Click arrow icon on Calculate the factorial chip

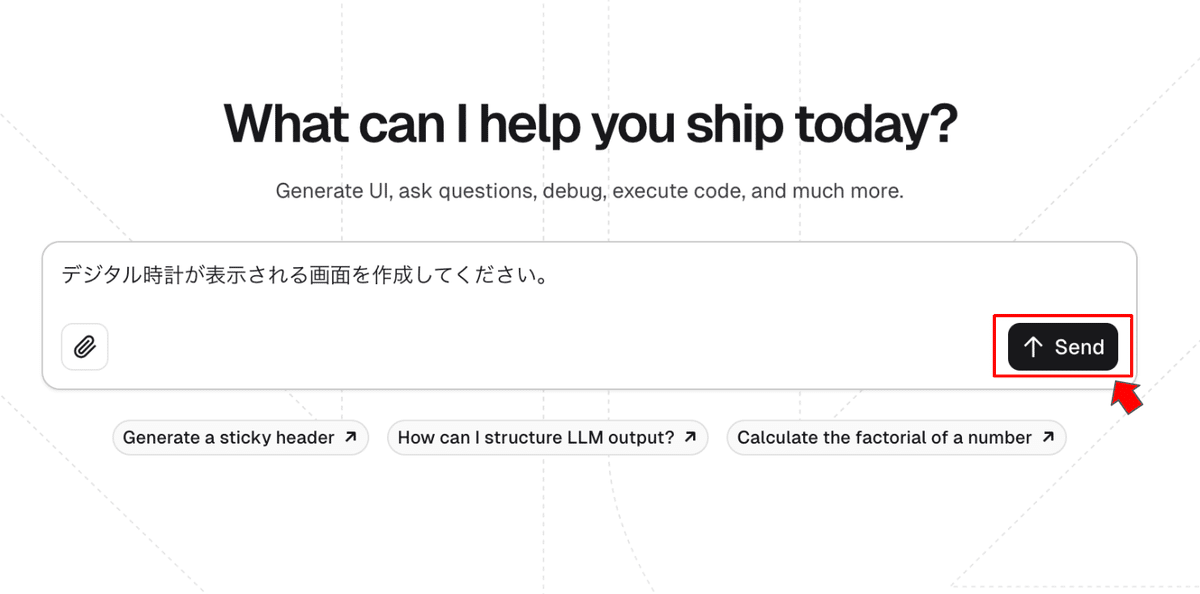point(1048,438)
